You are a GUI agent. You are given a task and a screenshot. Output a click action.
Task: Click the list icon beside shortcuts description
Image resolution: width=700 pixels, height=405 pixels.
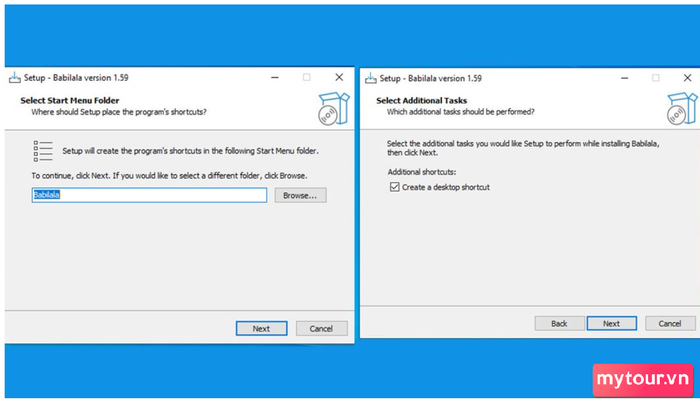[43, 151]
